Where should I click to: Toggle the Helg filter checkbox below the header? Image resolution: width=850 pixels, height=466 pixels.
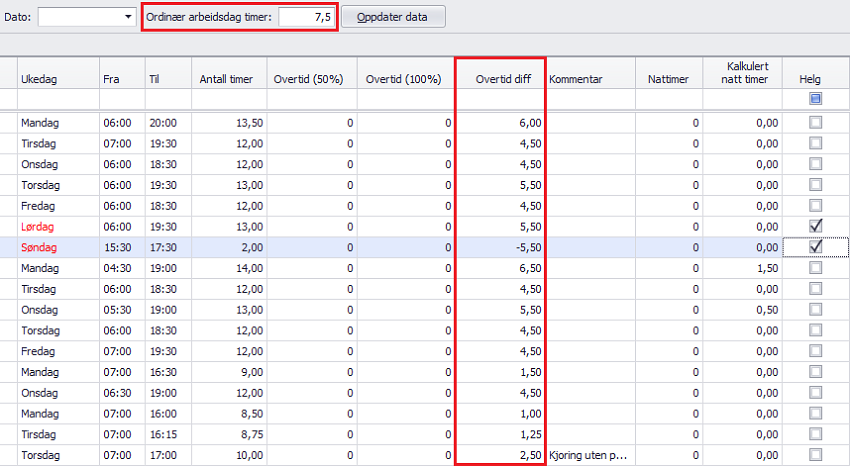point(816,99)
